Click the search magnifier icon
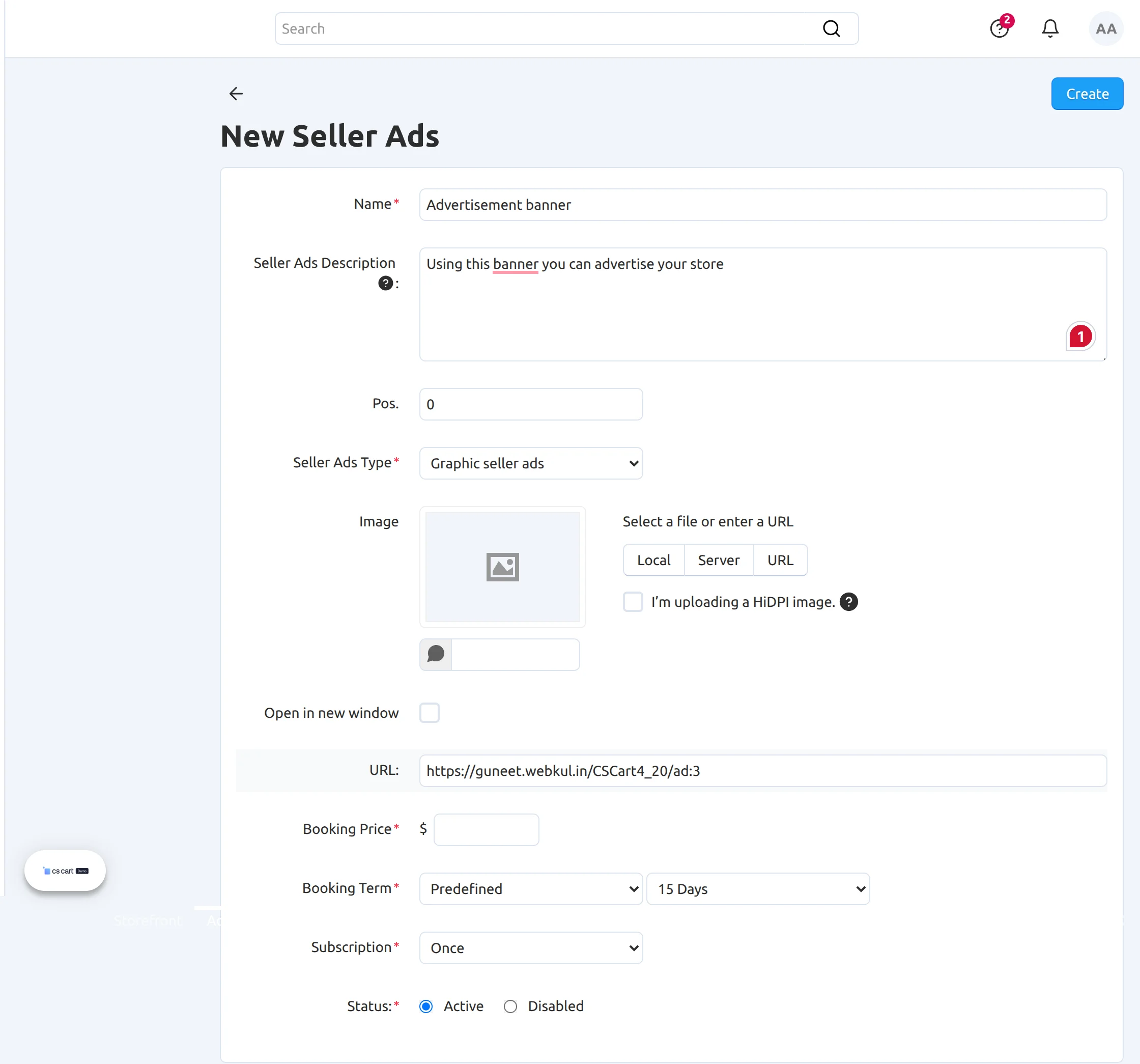 click(831, 29)
